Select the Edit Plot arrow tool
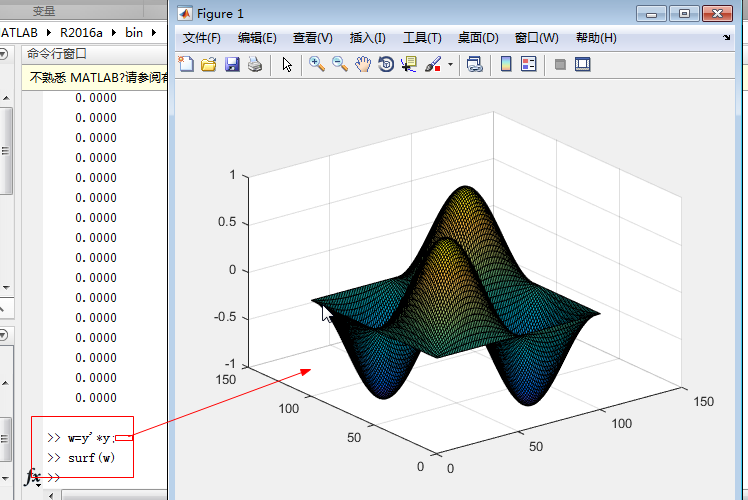 287,64
